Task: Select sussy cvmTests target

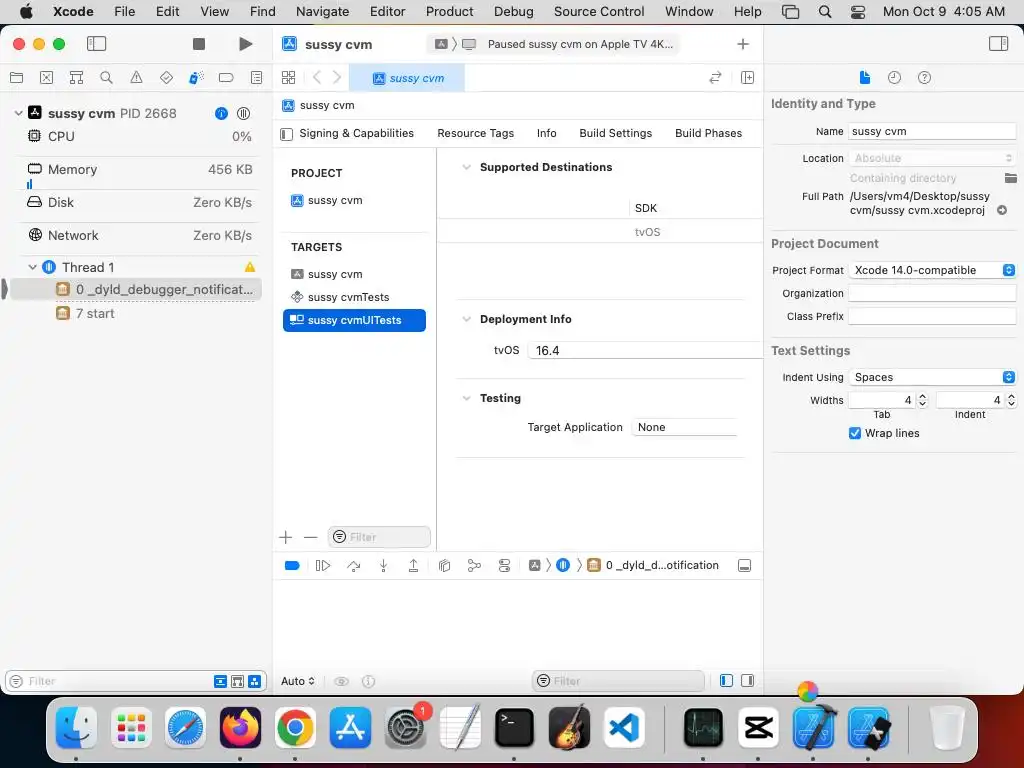Action: pos(354,297)
